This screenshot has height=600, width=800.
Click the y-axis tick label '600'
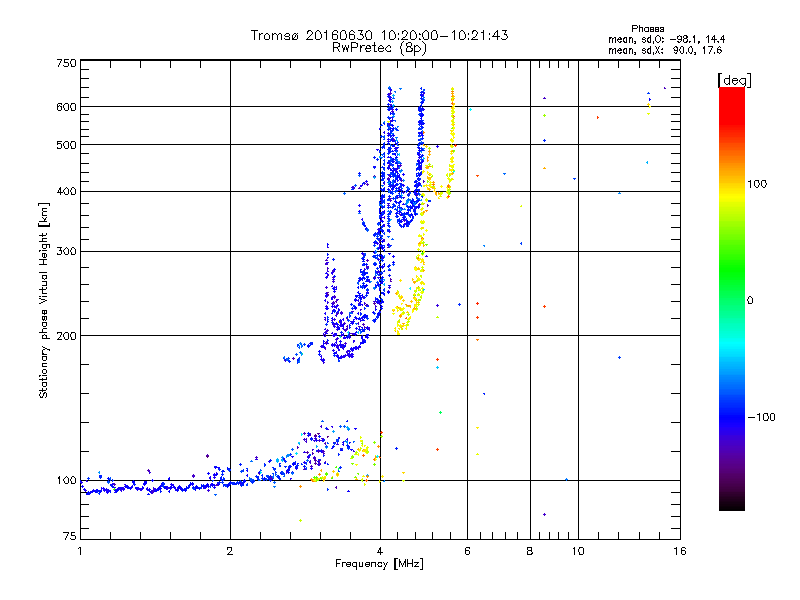pyautogui.click(x=66, y=107)
